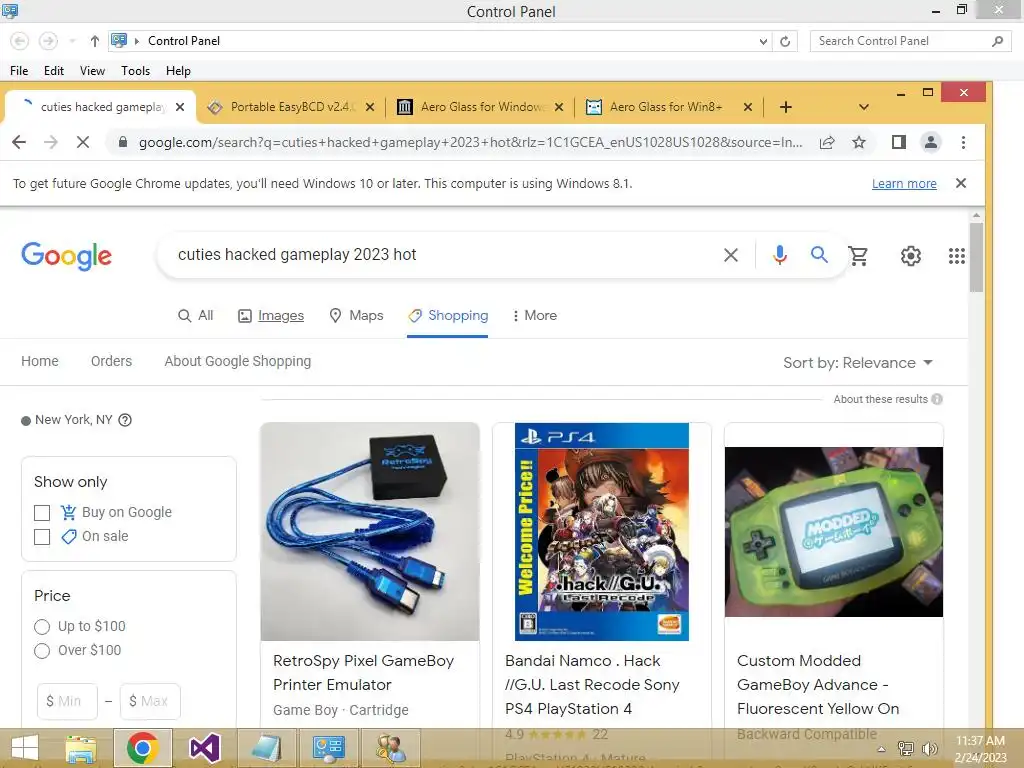This screenshot has height=768, width=1024.
Task: Click the page vertical scrollbar thumb
Action: (976, 257)
